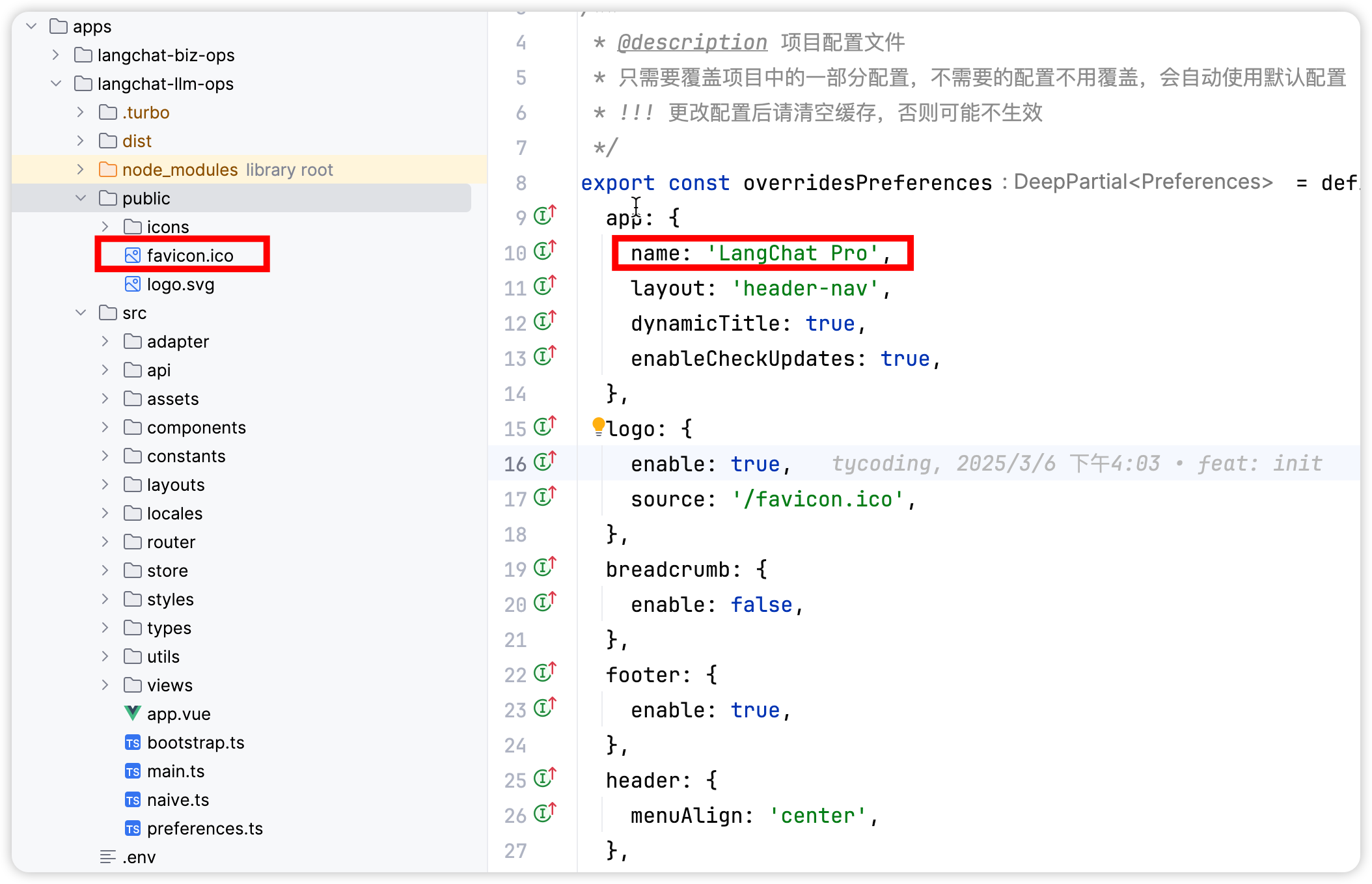Viewport: 1372px width, 884px height.
Task: Click the @description doc tag
Action: pos(692,43)
